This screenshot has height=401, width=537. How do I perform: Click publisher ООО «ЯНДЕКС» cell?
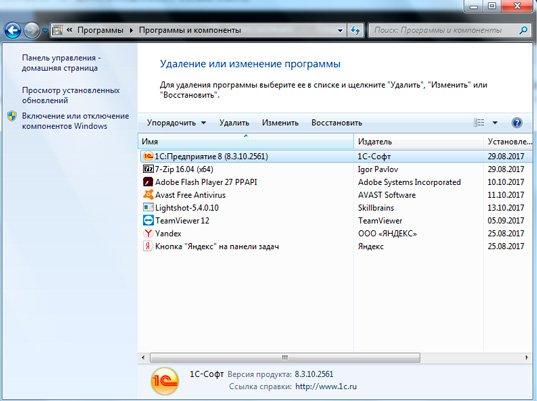(x=387, y=234)
